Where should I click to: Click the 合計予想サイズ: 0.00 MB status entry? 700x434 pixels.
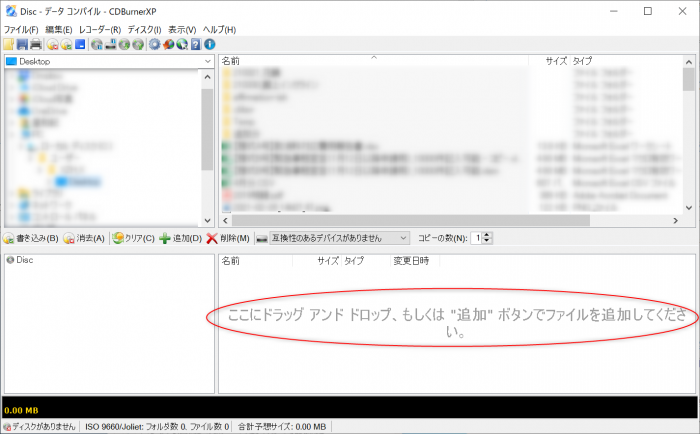[x=282, y=427]
